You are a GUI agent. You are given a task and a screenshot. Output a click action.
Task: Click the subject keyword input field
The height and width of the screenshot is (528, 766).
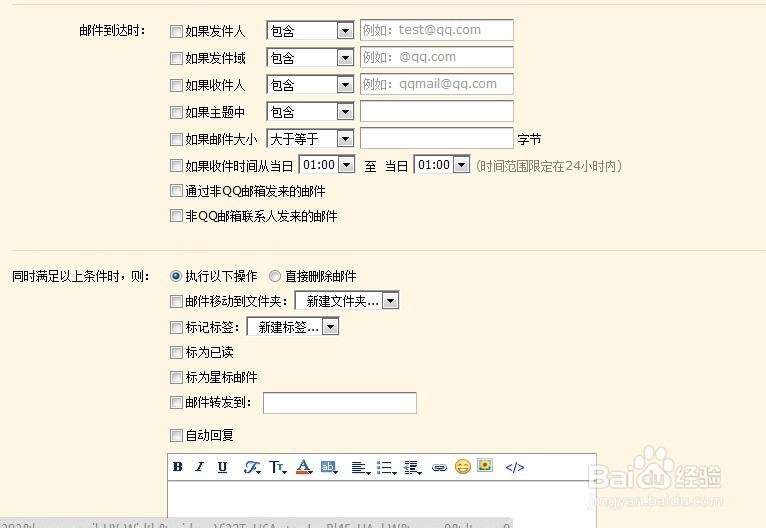(437, 111)
